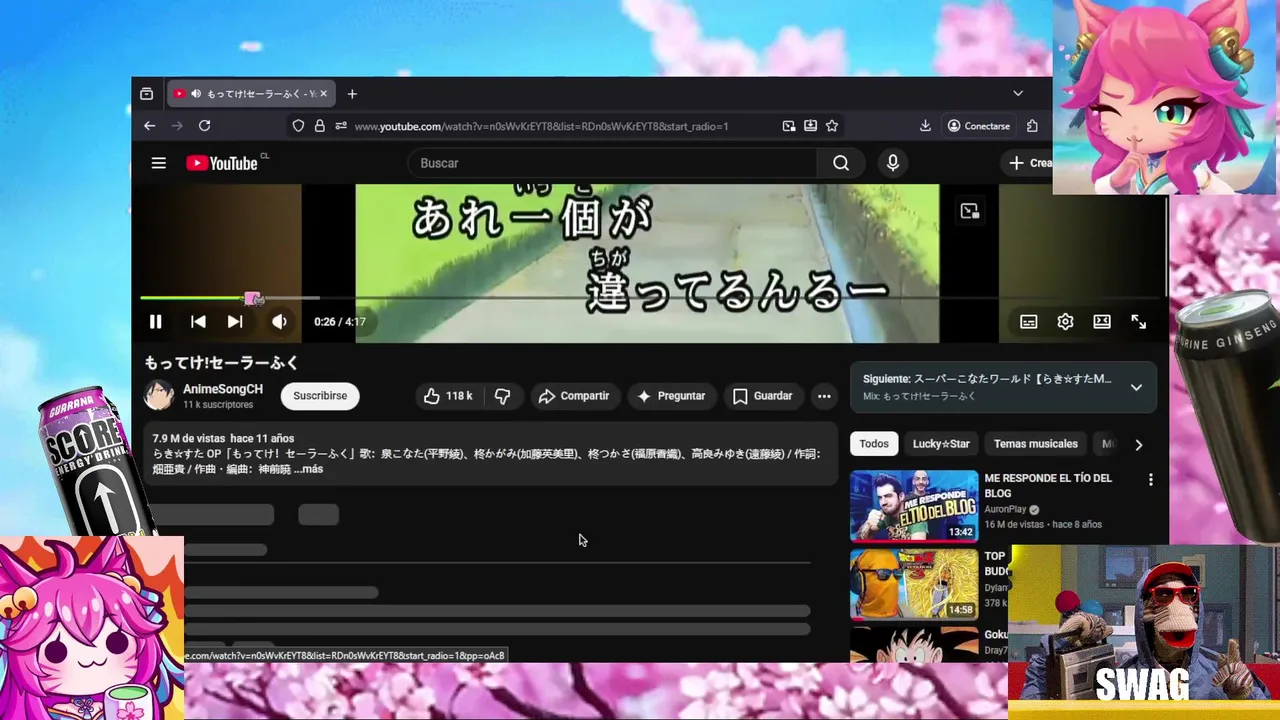Subscribe to AnimeSongCH via Suscribirse

tap(320, 396)
